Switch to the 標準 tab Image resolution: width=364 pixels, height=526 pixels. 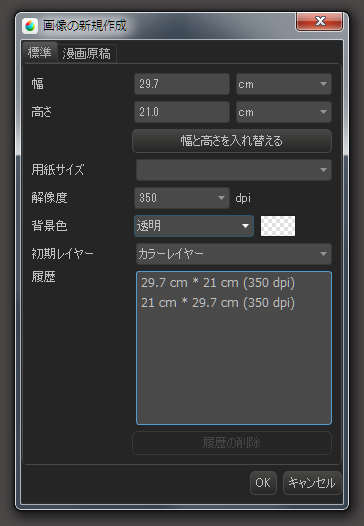(40, 53)
